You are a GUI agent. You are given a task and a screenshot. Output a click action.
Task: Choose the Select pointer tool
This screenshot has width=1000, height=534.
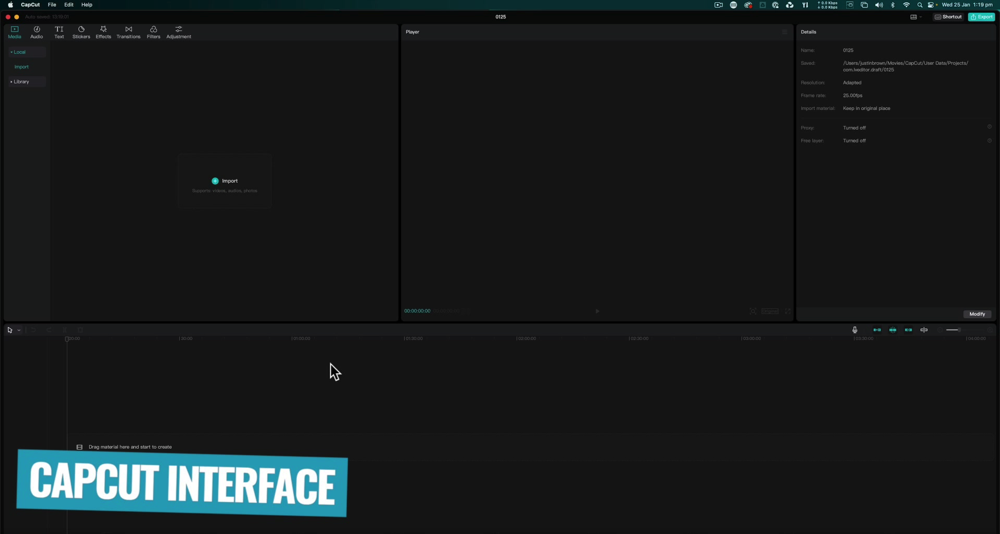pyautogui.click(x=10, y=330)
